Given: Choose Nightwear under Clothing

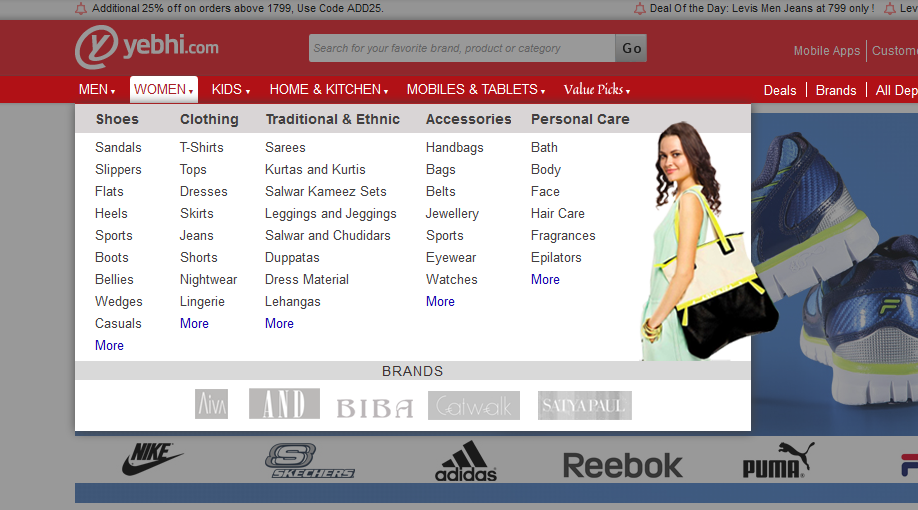Looking at the screenshot, I should coord(208,279).
